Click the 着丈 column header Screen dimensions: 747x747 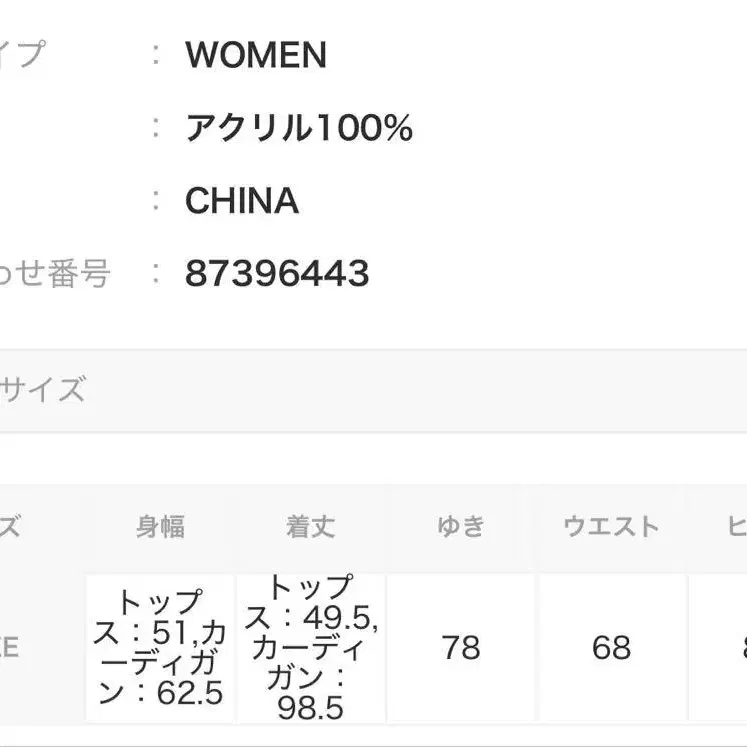click(310, 526)
